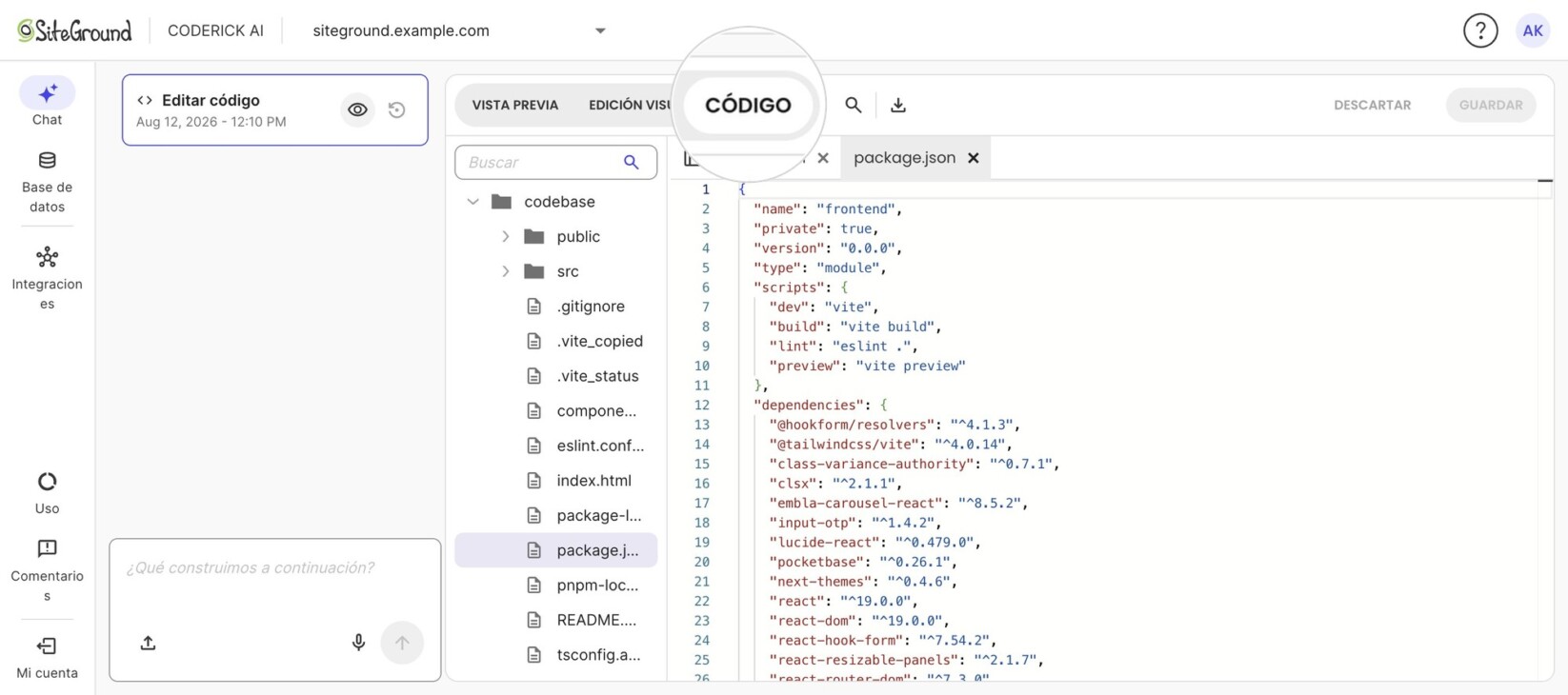Image resolution: width=1568 pixels, height=695 pixels.
Task: Click the public folder icon
Action: [x=534, y=236]
